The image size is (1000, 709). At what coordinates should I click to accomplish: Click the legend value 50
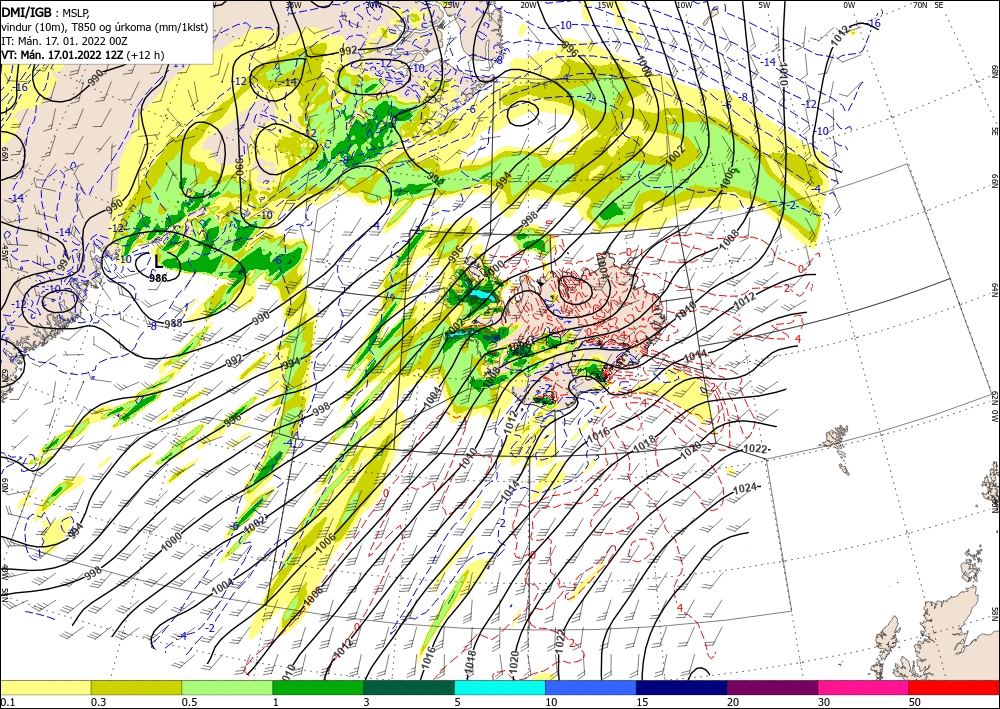point(915,702)
